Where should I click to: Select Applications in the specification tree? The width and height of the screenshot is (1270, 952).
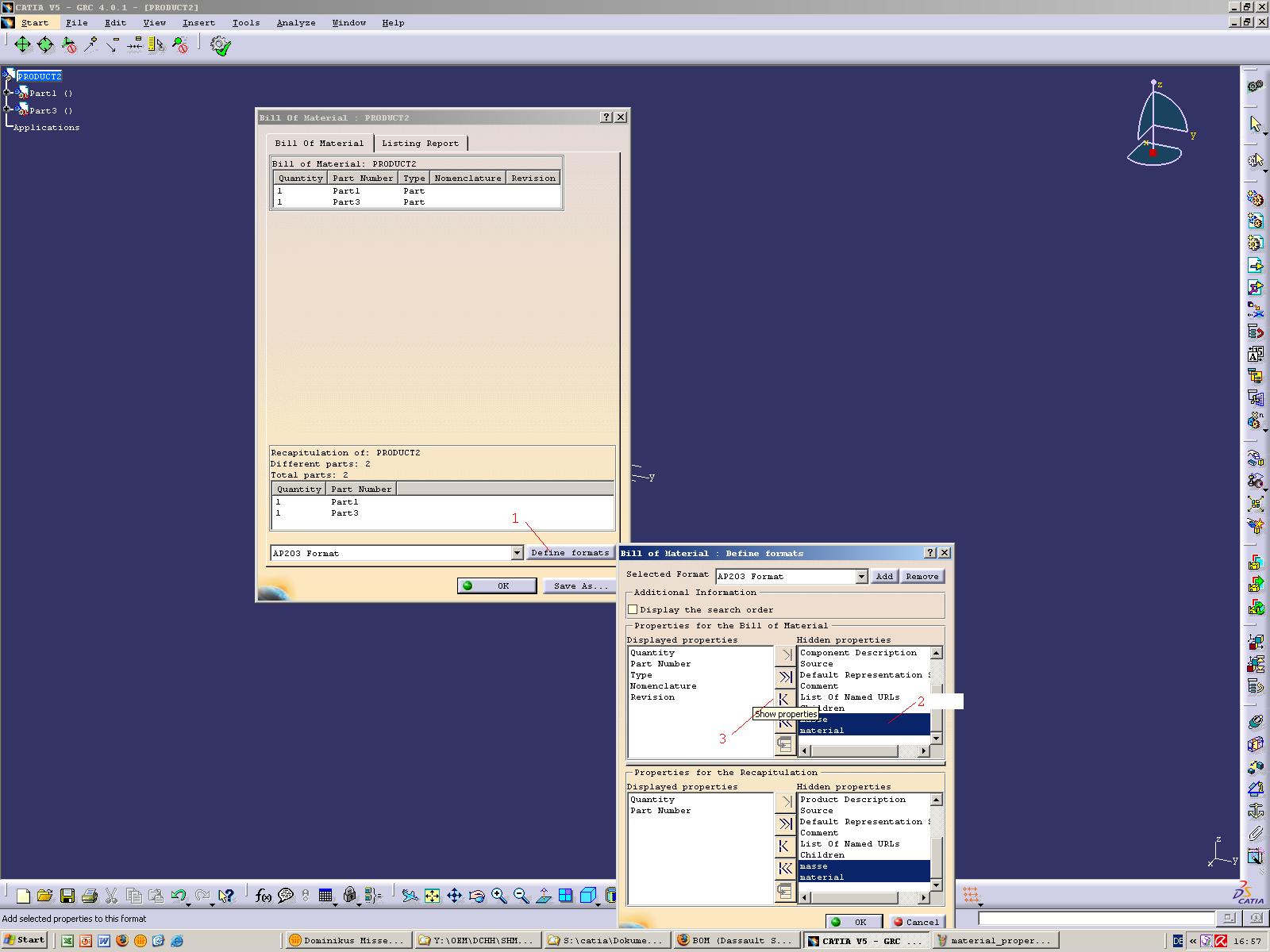point(46,127)
